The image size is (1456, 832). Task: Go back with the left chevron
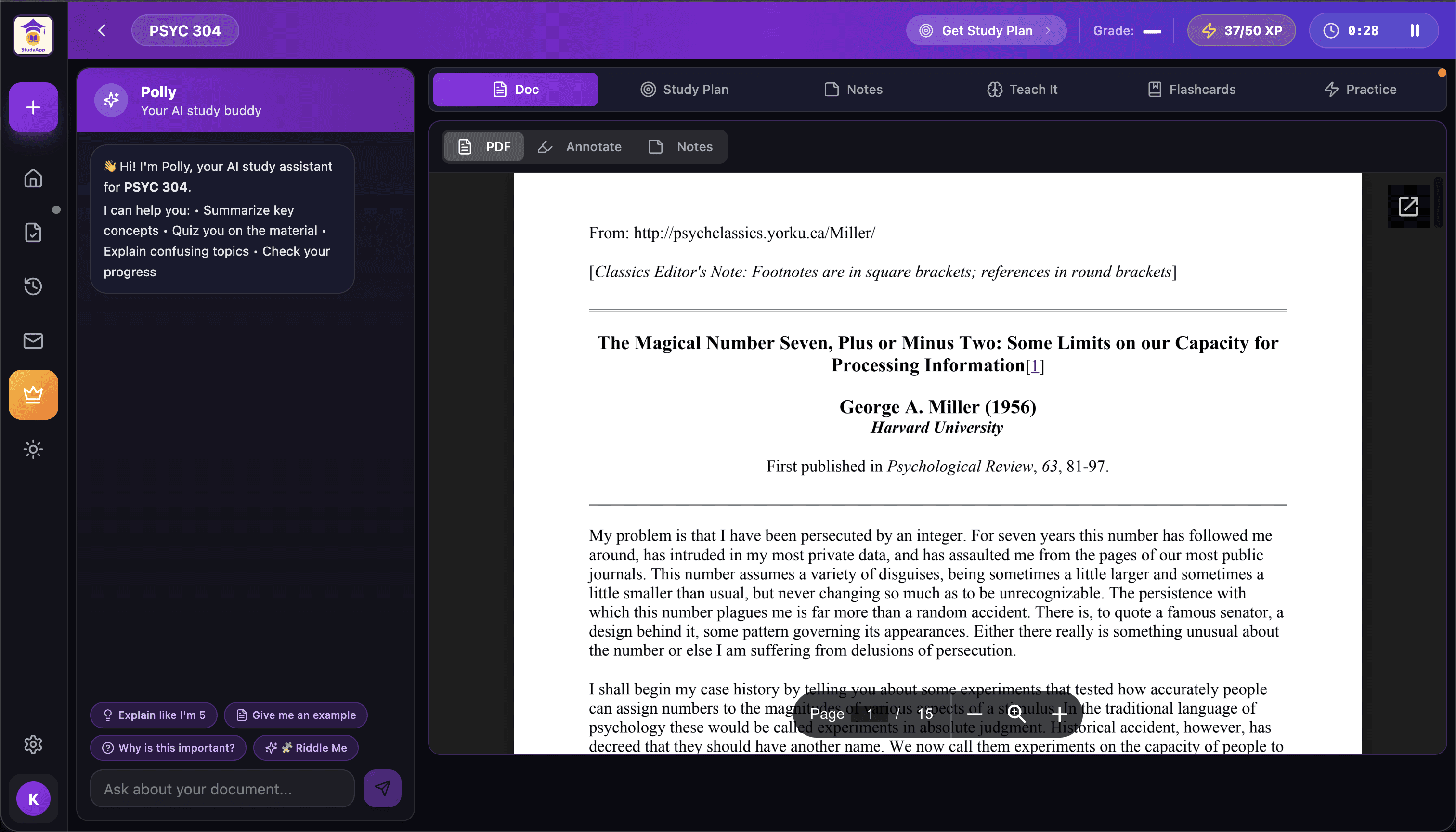[102, 31]
